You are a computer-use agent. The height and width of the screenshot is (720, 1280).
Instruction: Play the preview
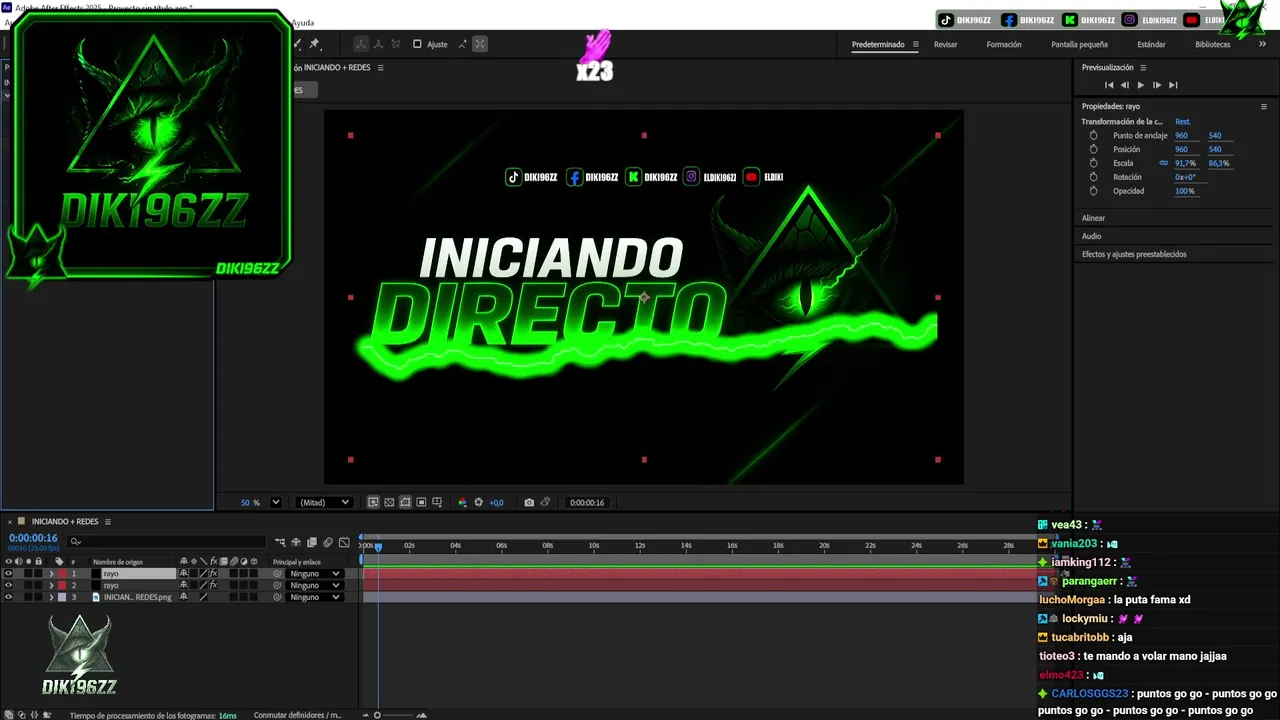tap(1140, 85)
